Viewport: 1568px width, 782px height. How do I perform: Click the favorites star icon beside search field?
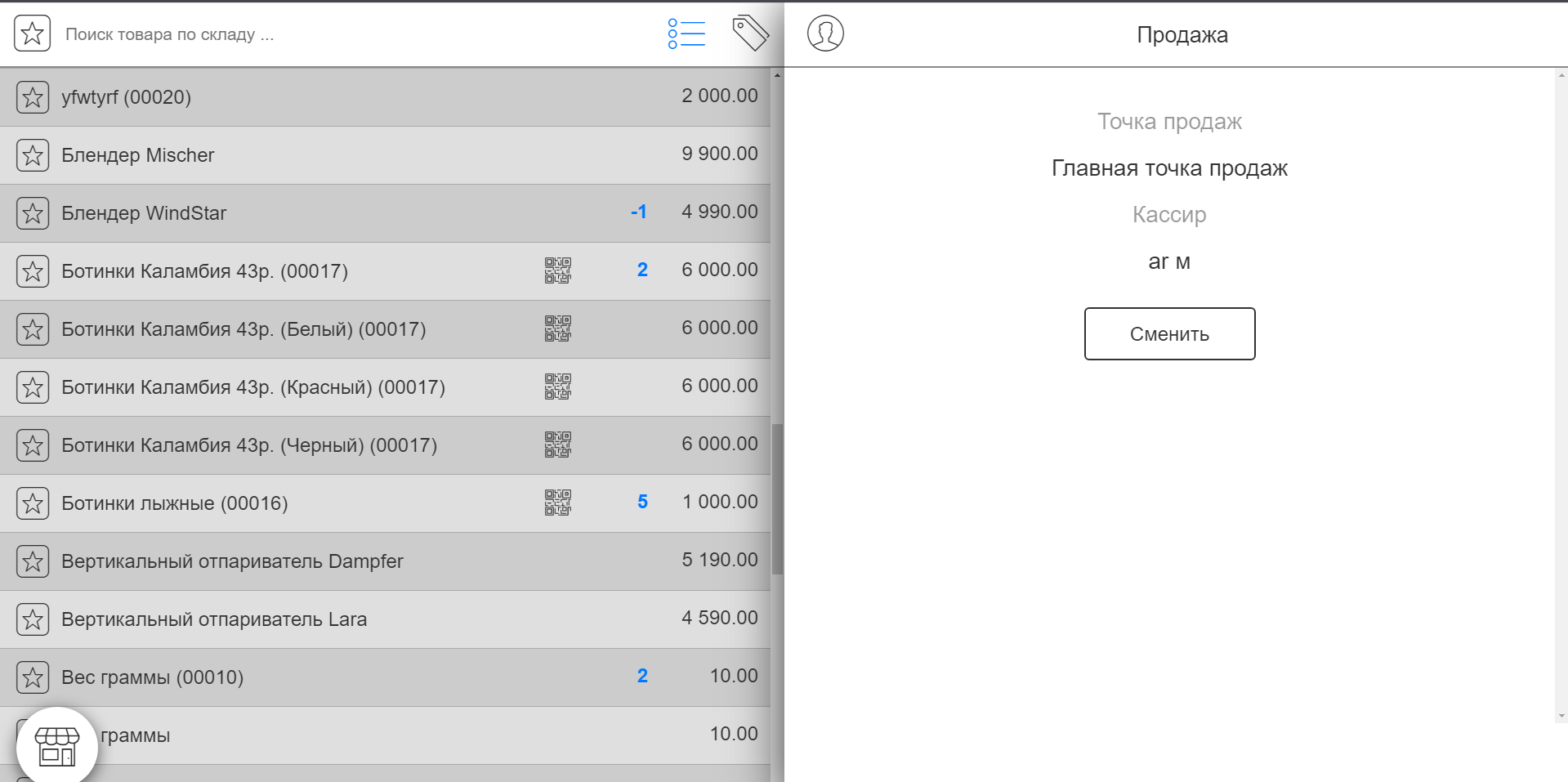coord(33,34)
